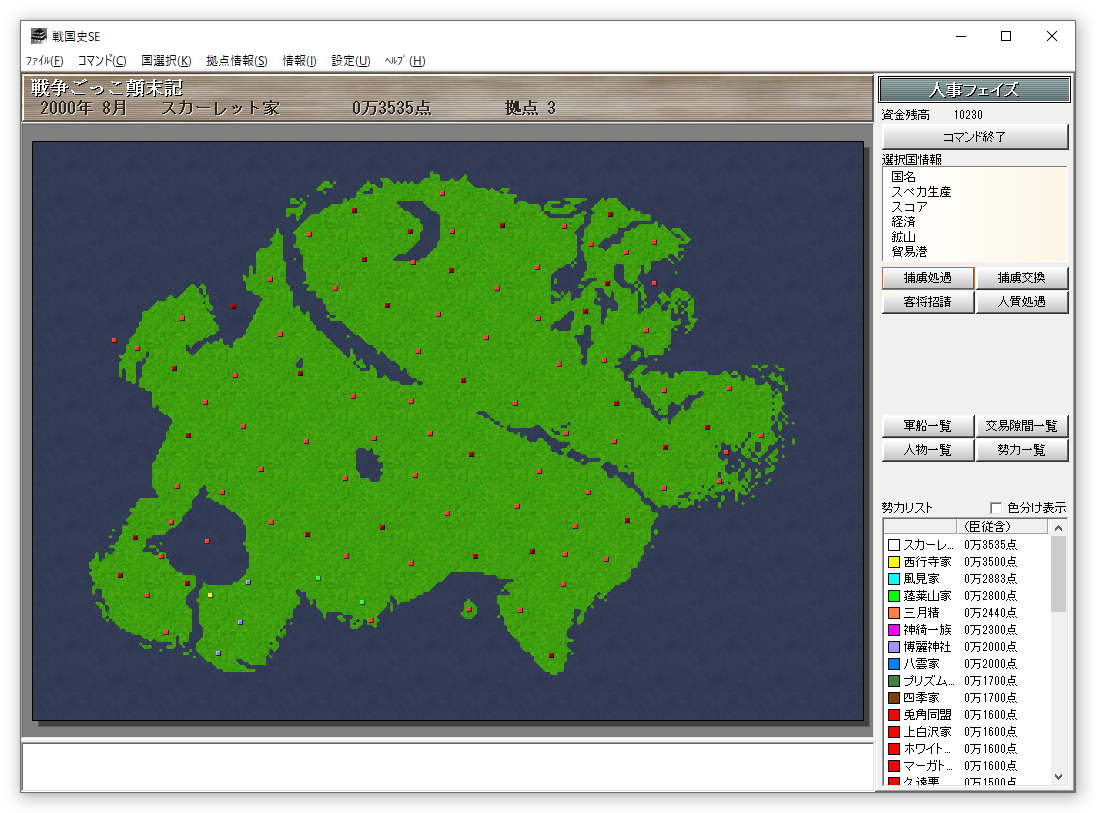1096x813 pixels.
Task: Click the orange 三月精 faction color box
Action: [894, 613]
